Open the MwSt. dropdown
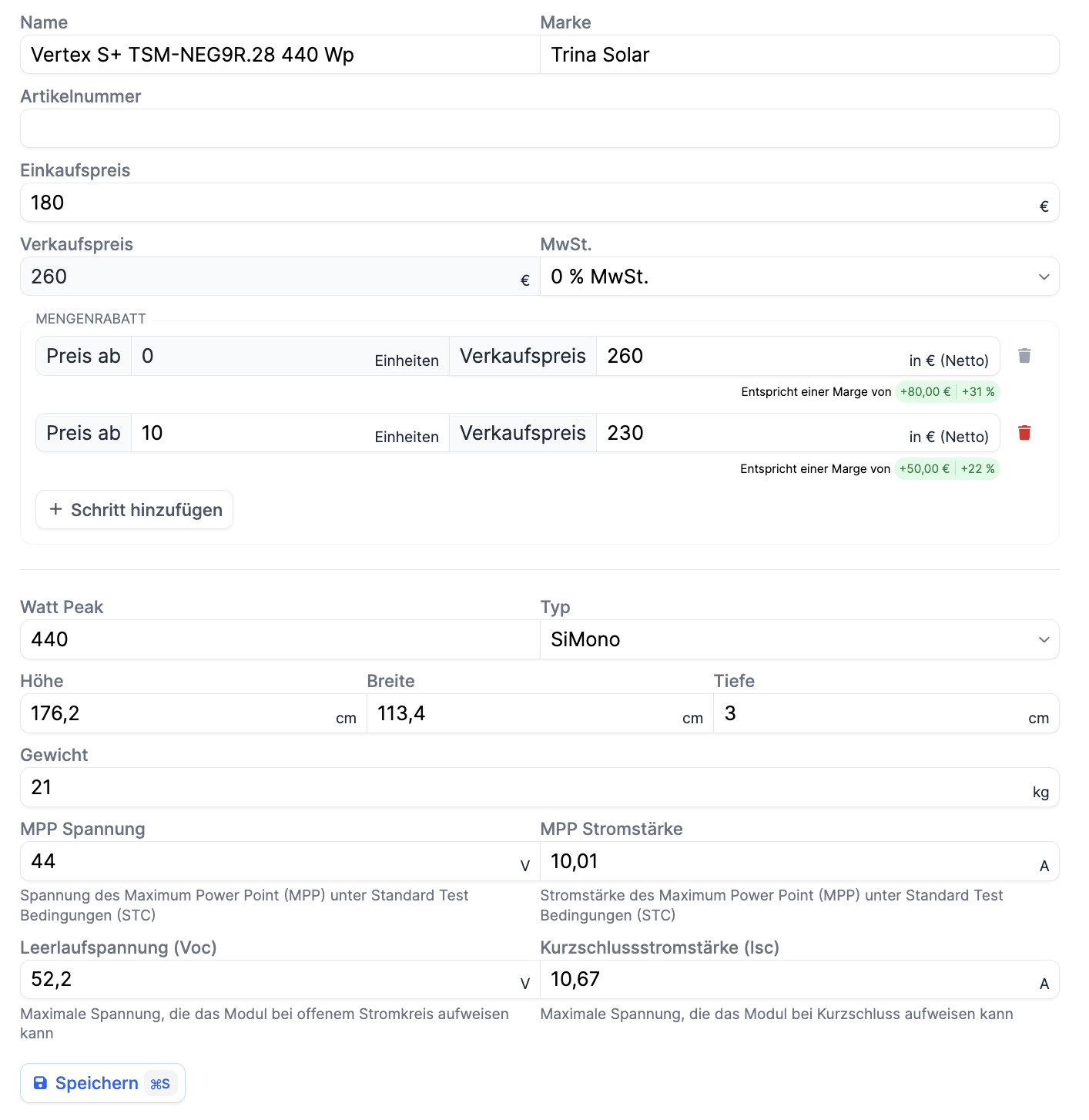Viewport: 1089px width, 1120px height. tap(799, 277)
